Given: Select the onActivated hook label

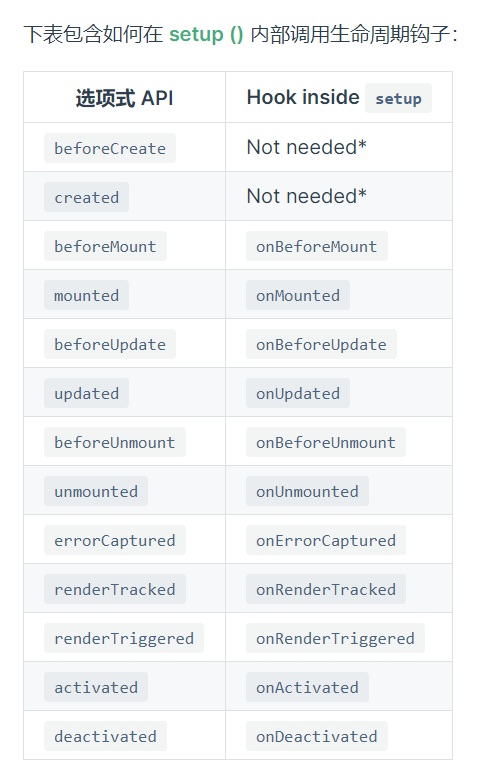Looking at the screenshot, I should click(307, 687).
